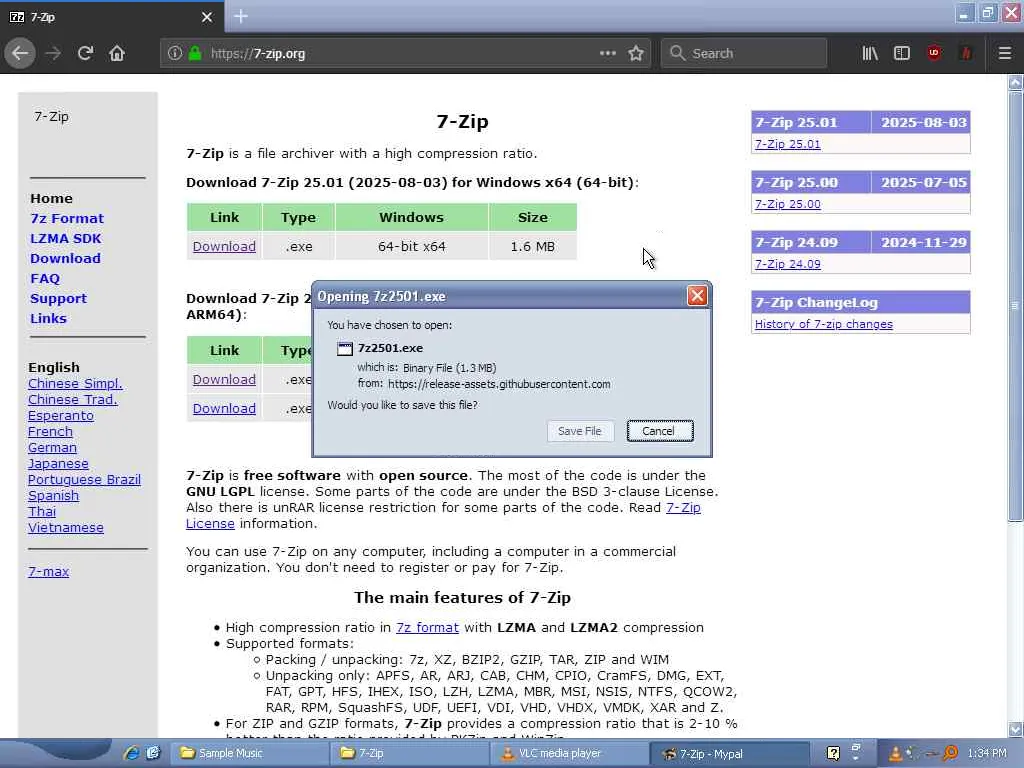Click the 1:34 PM system clock

[x=987, y=754]
